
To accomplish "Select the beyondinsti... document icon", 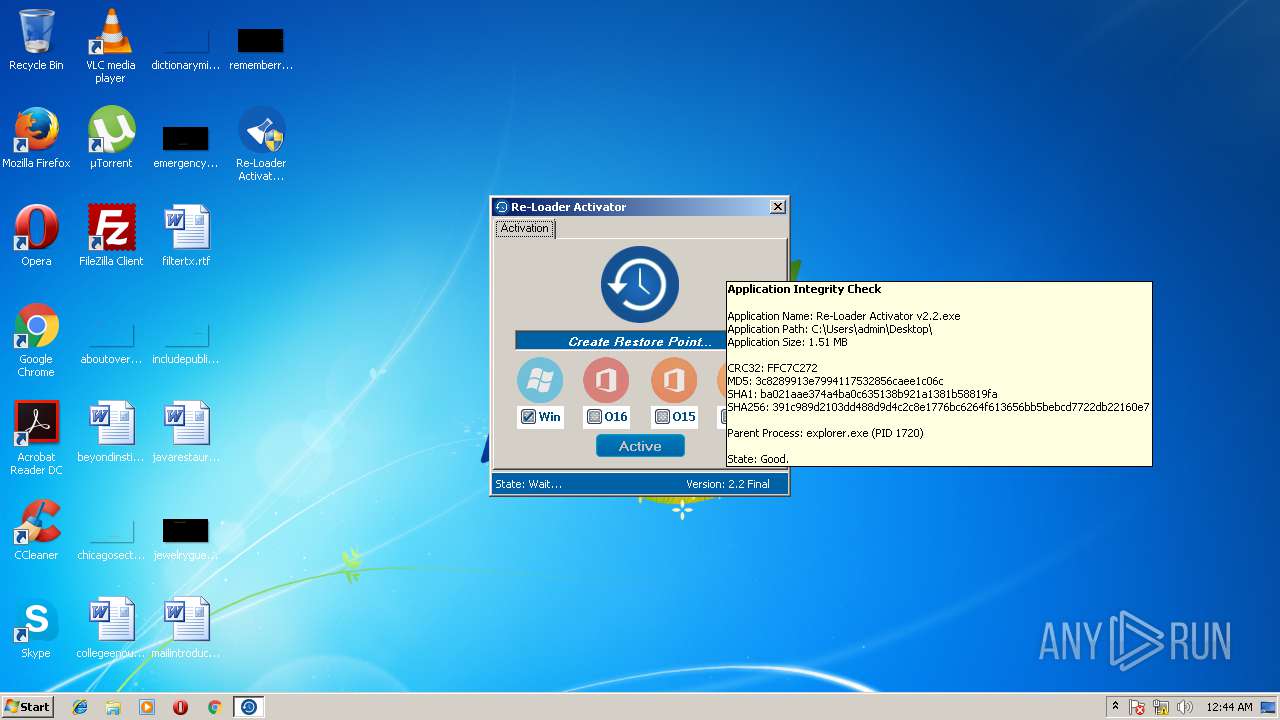I will 111,432.
